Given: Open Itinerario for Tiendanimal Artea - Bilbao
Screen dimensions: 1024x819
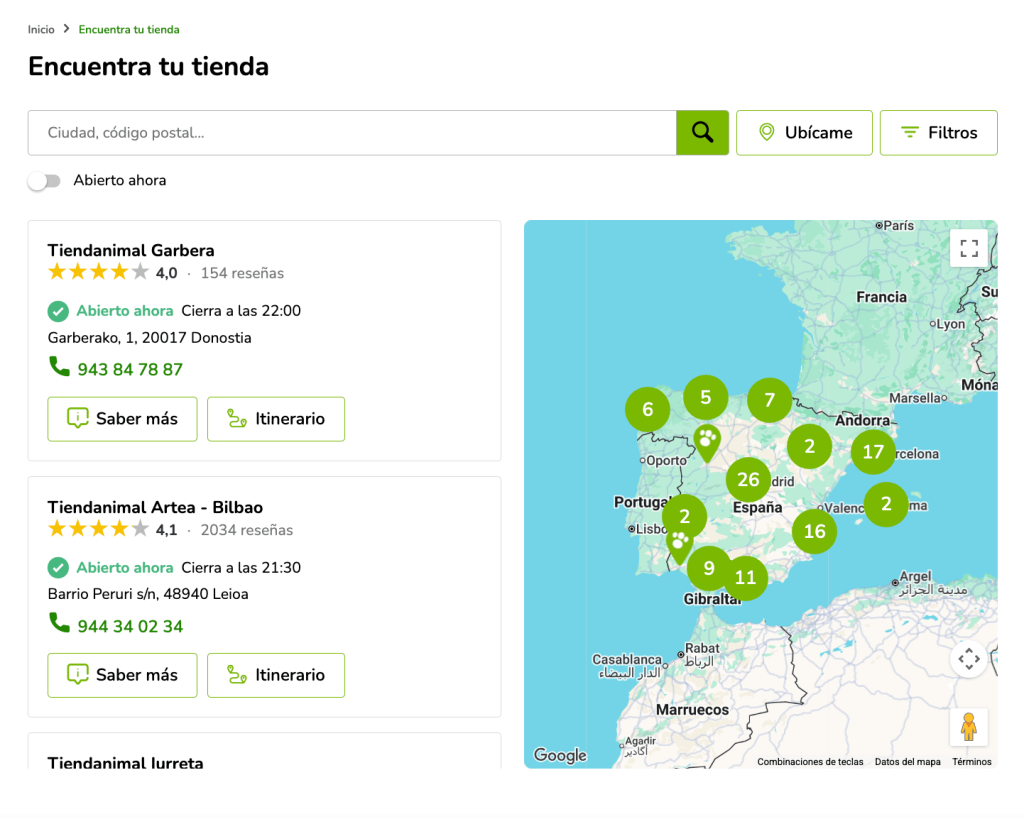Looking at the screenshot, I should [x=276, y=675].
